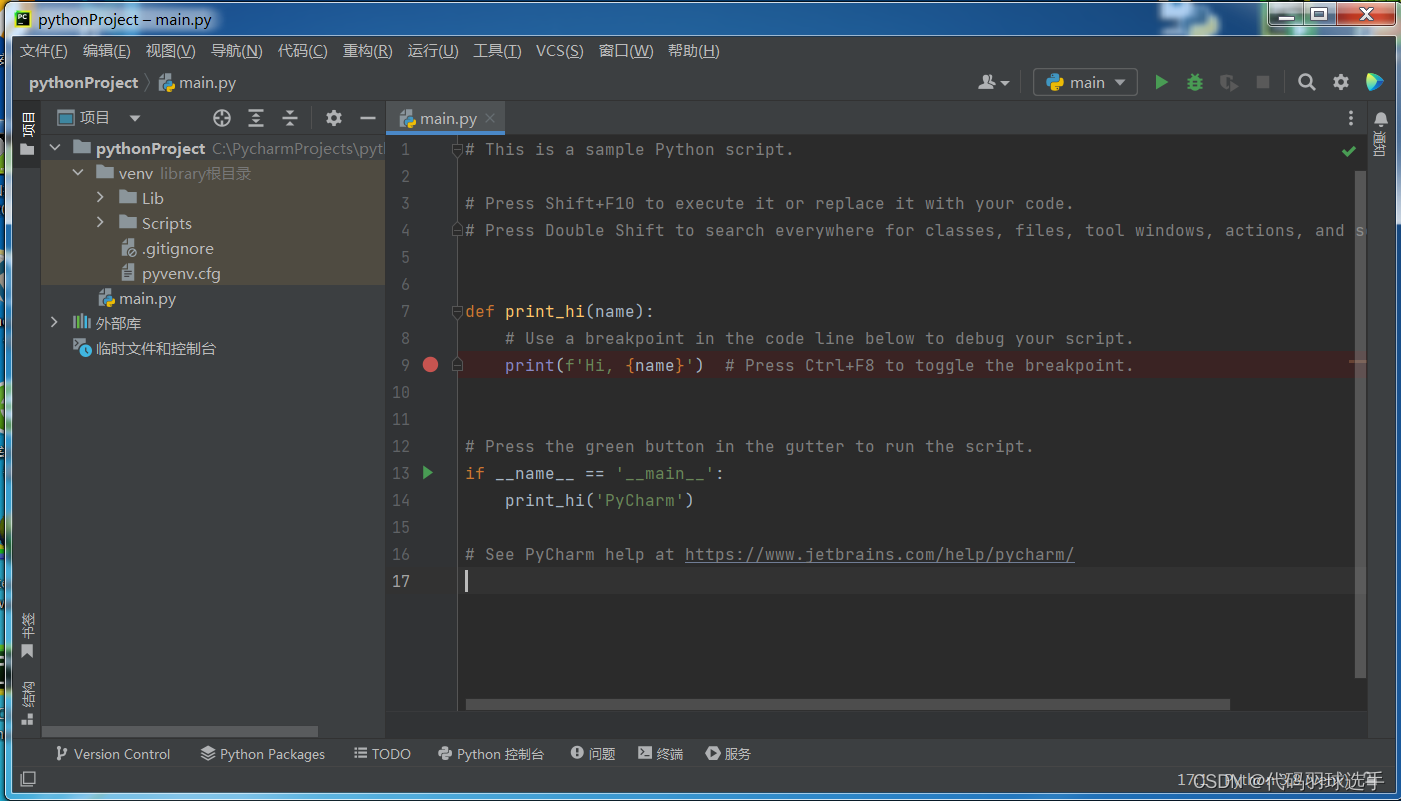The image size is (1401, 801).
Task: Click the project panel horizontal scrollbar
Action: point(180,732)
